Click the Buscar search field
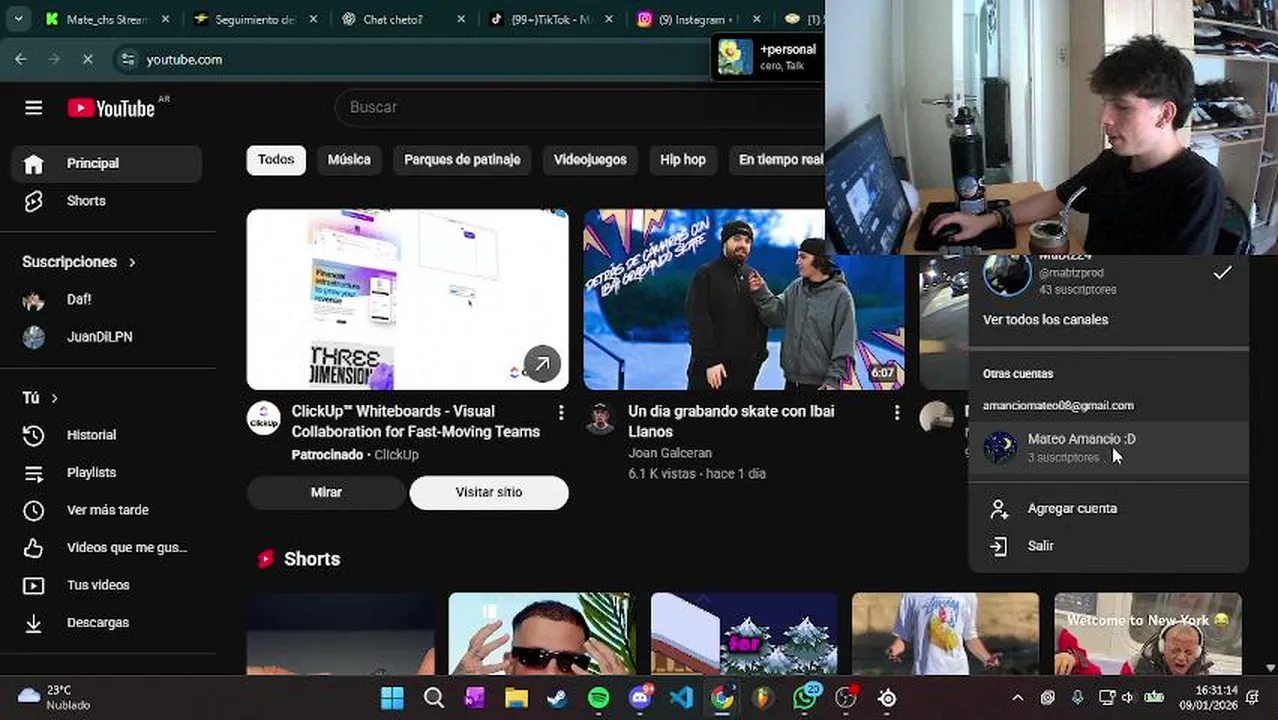This screenshot has height=720, width=1278. coord(580,107)
